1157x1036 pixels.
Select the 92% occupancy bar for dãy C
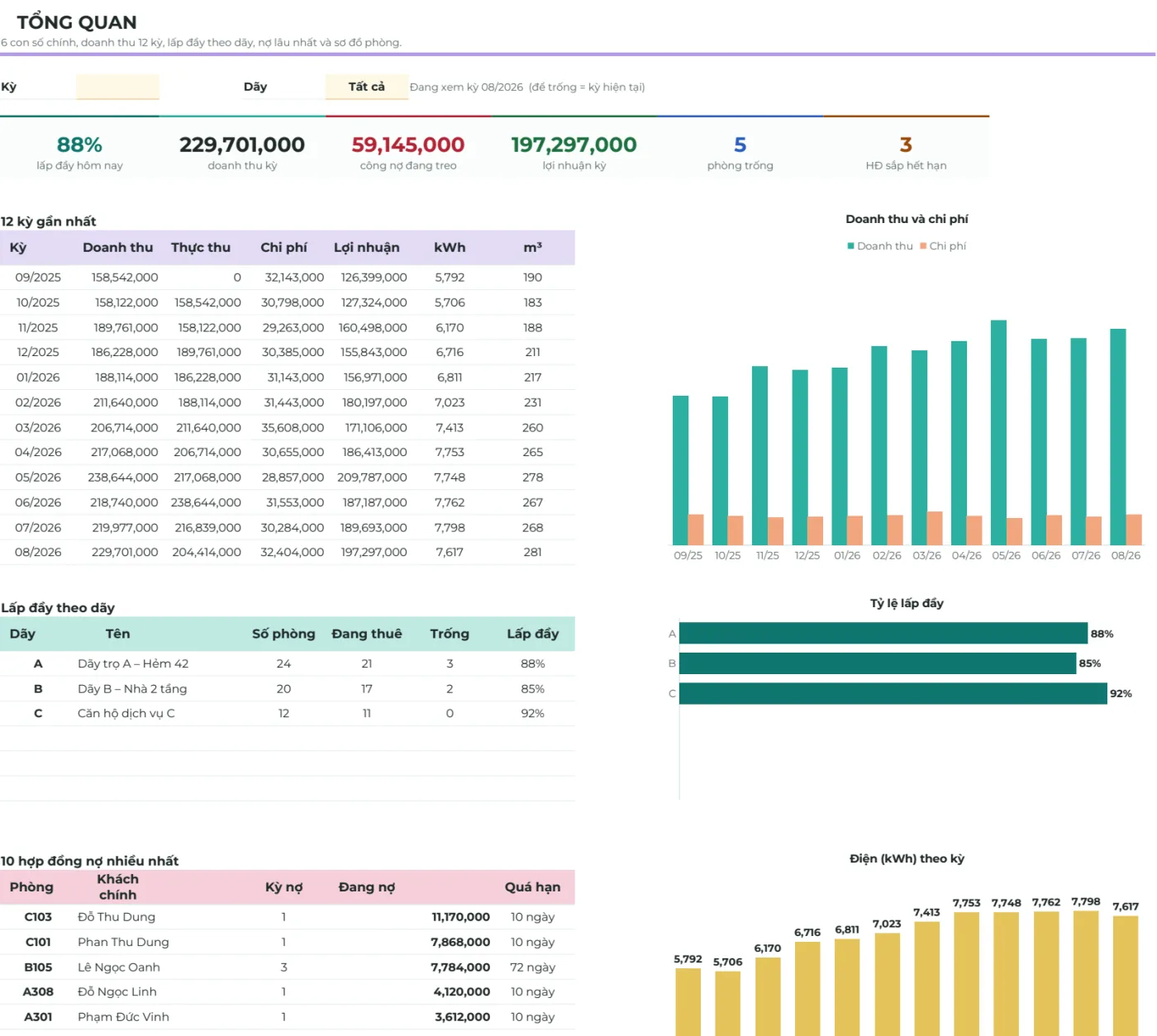(893, 693)
